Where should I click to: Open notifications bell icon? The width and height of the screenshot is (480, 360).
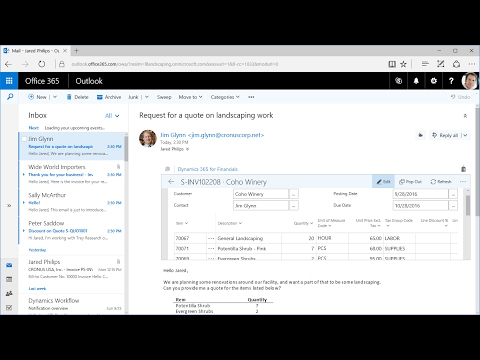416,81
